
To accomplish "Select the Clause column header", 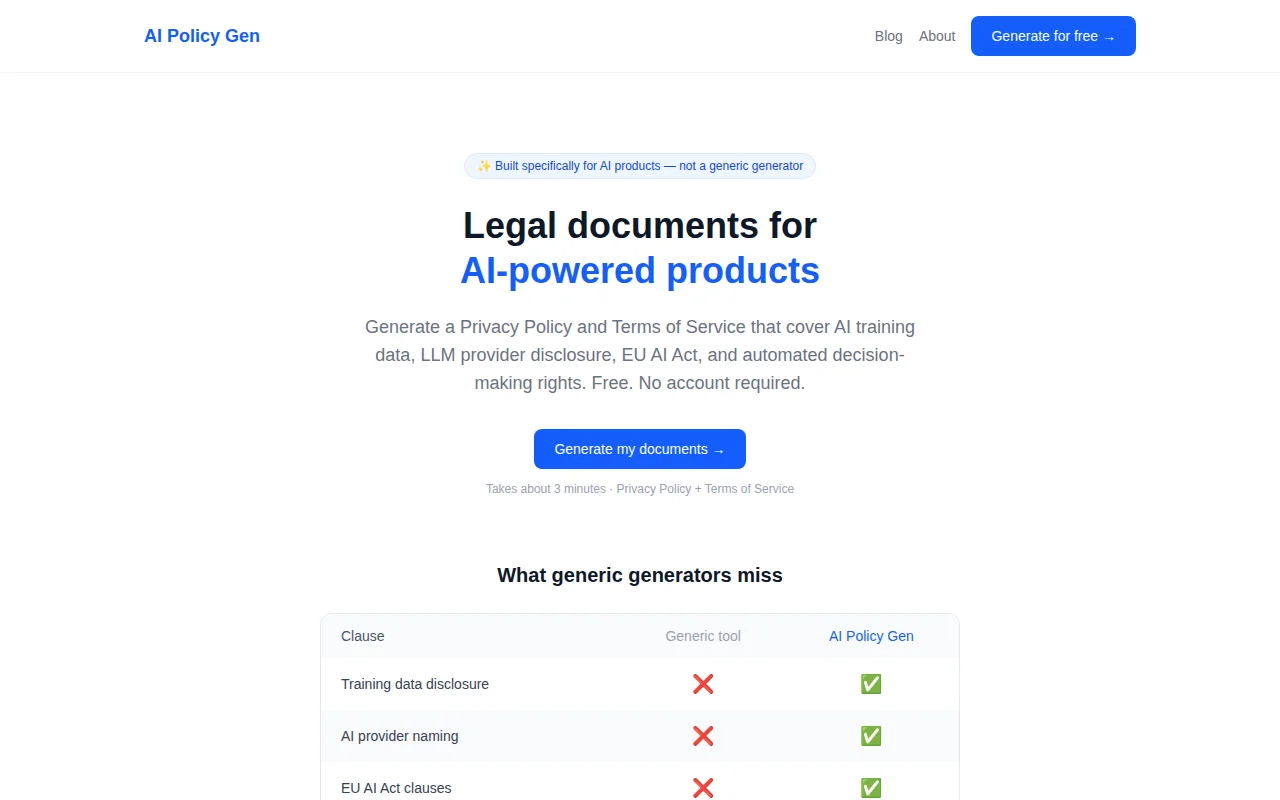I will click(x=363, y=636).
